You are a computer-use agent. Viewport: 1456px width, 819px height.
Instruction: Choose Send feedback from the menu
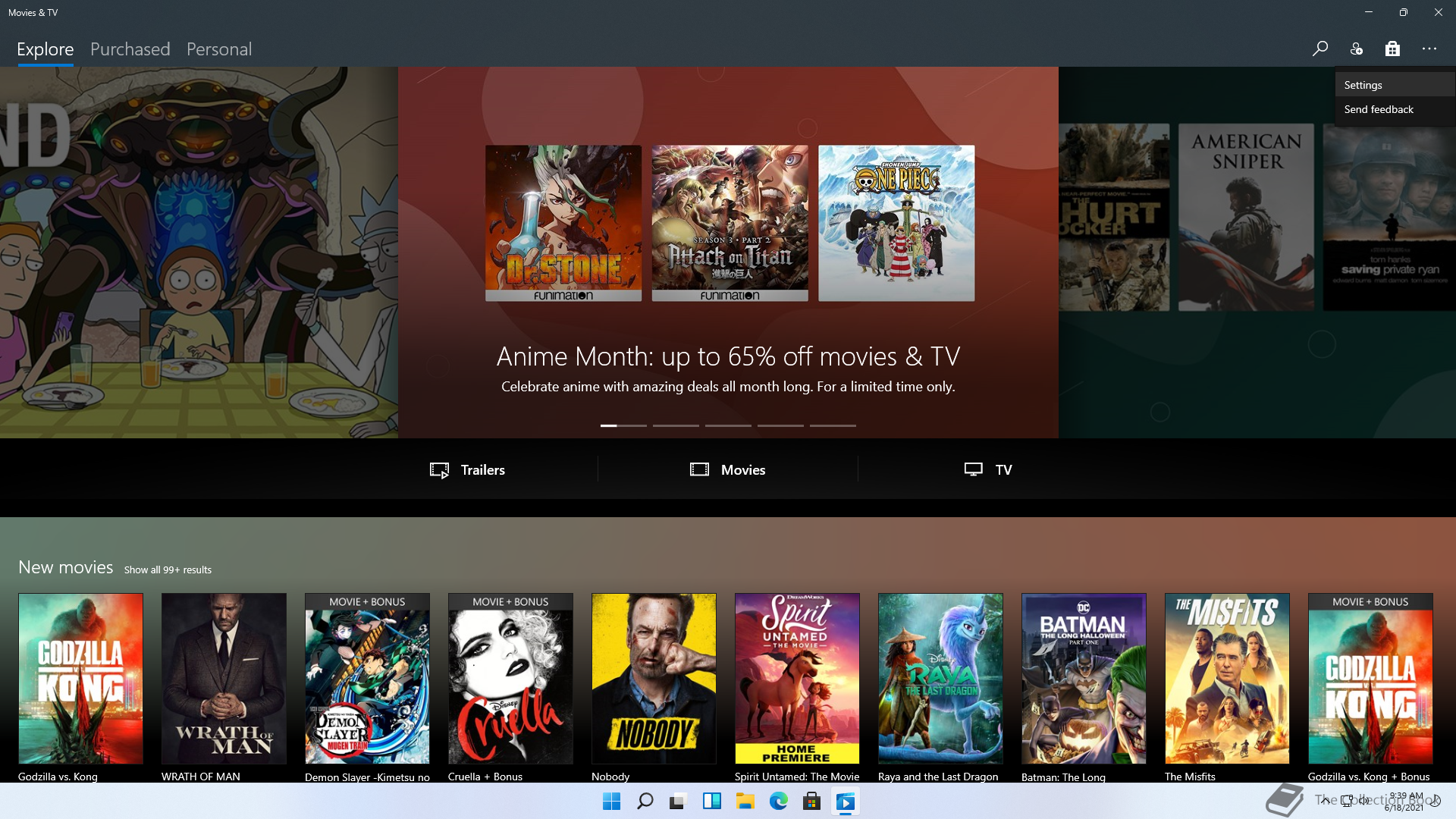point(1395,109)
